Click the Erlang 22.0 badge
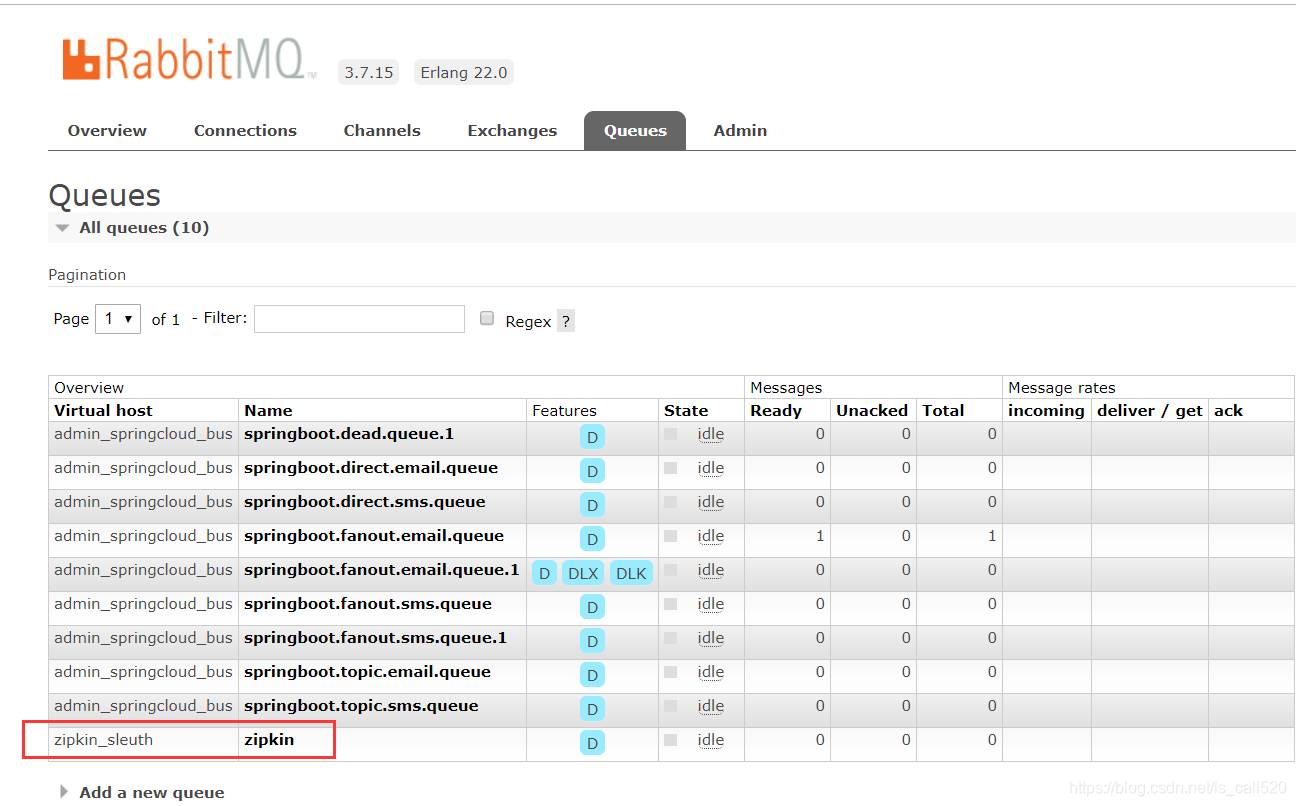The image size is (1296, 806). 463,72
